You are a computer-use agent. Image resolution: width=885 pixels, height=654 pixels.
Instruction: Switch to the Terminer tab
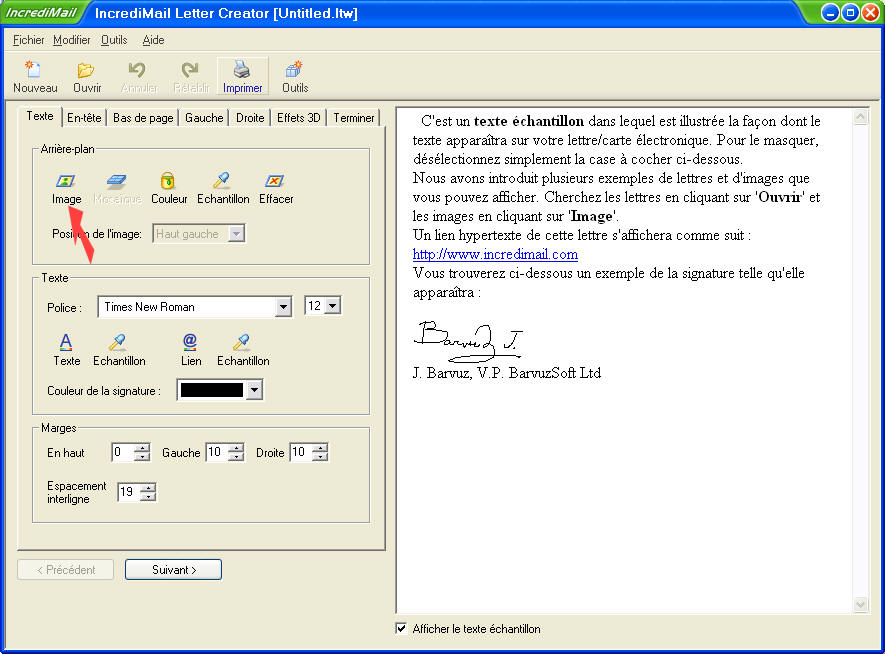pyautogui.click(x=353, y=118)
